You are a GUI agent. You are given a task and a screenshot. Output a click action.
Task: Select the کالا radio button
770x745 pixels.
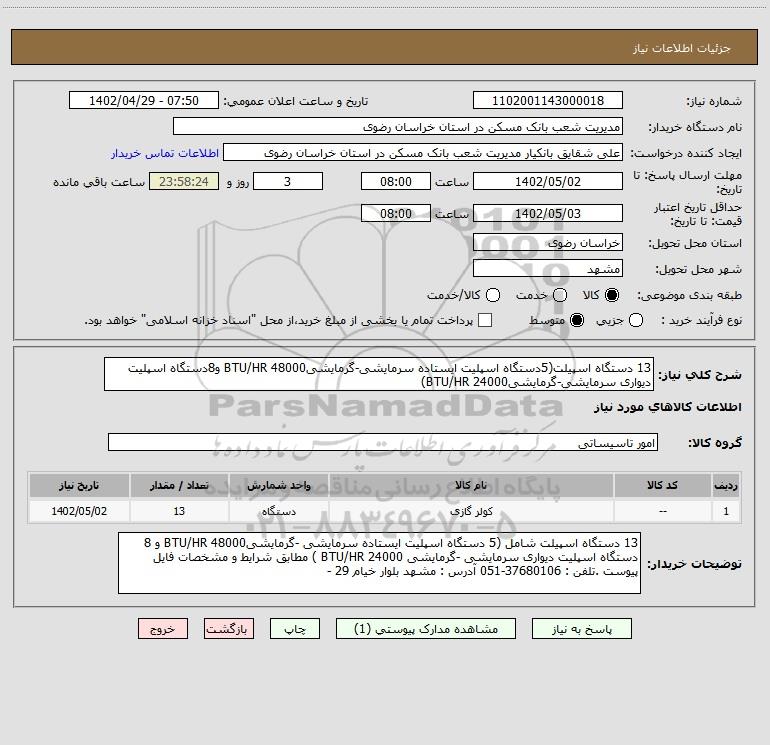pyautogui.click(x=612, y=295)
